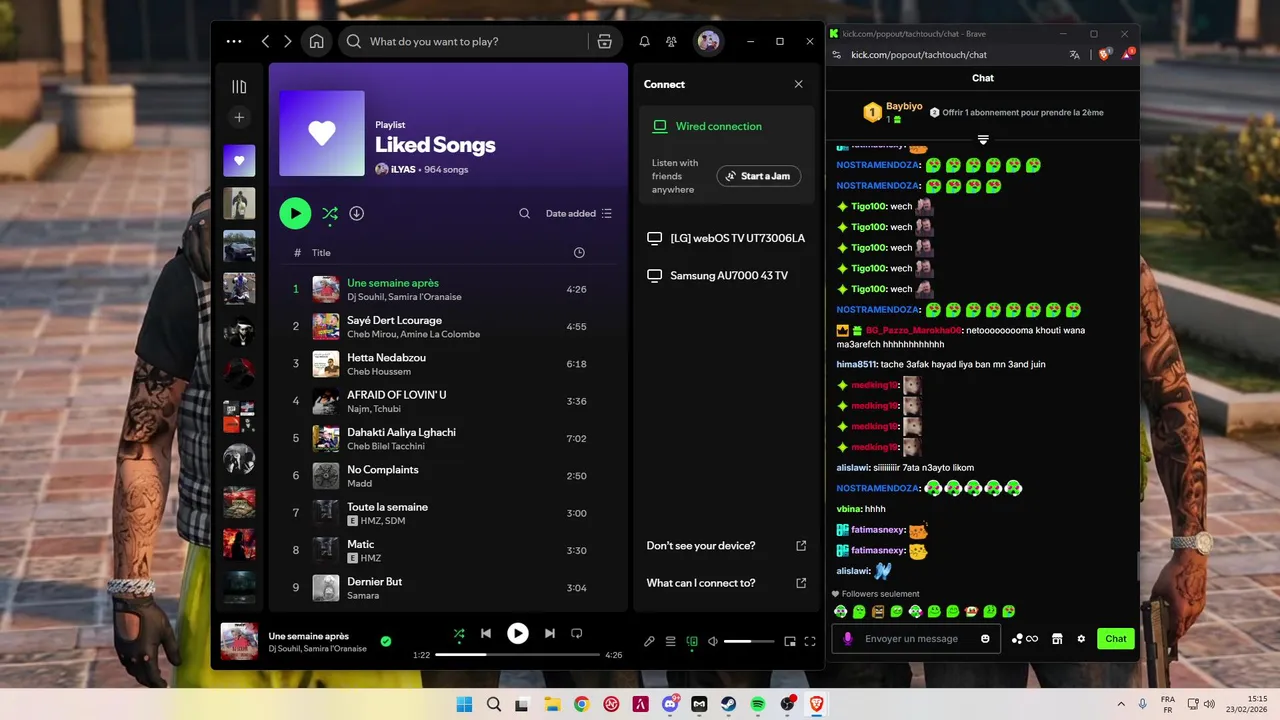Image resolution: width=1280 pixels, height=720 pixels.
Task: Open Kick chat settings gear
Action: tap(1081, 639)
